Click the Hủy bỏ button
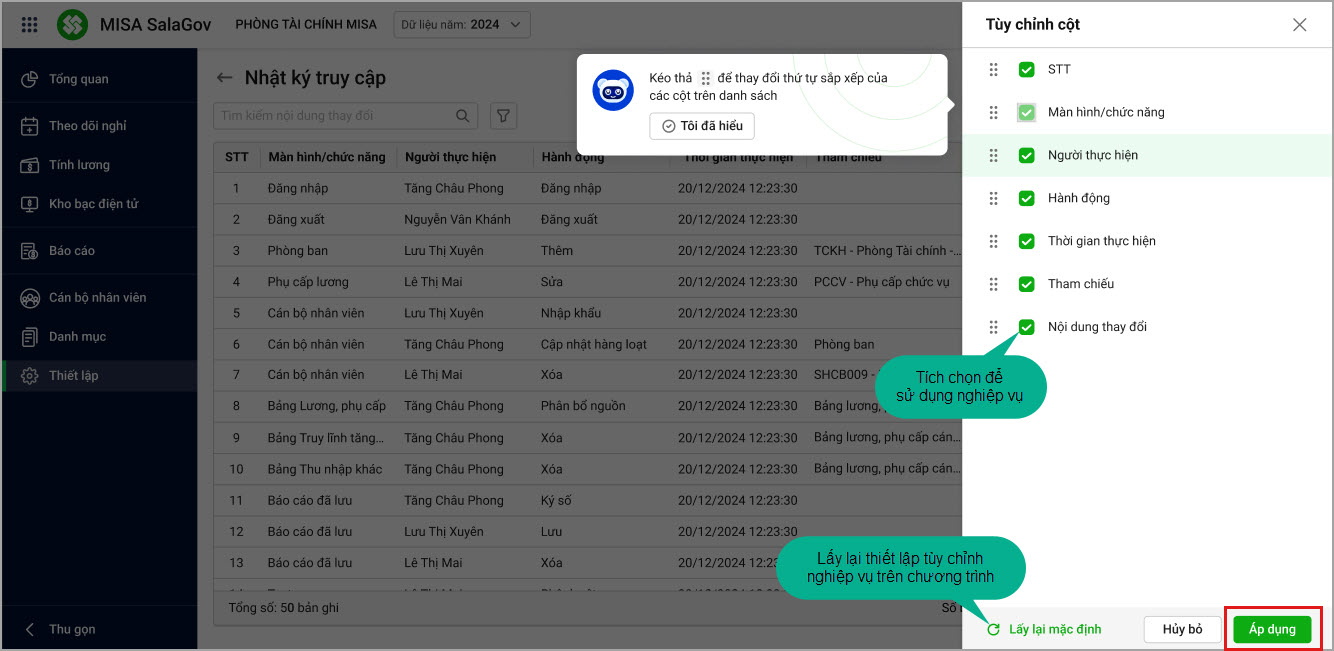This screenshot has height=651, width=1334. pyautogui.click(x=1182, y=630)
